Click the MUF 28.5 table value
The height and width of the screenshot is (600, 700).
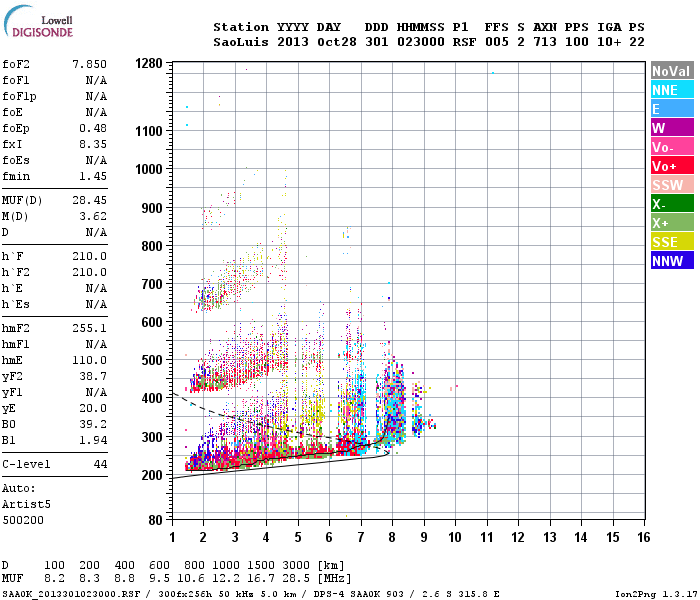(296, 579)
